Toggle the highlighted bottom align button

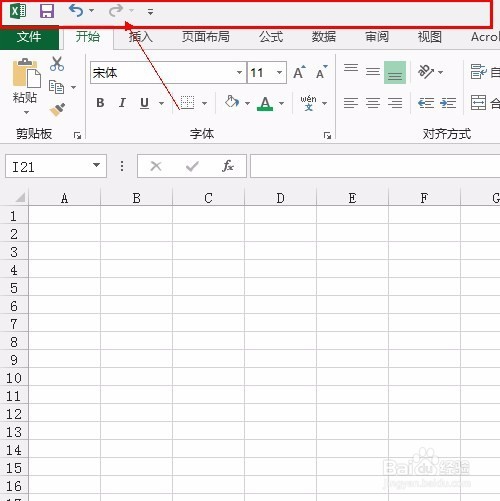395,72
